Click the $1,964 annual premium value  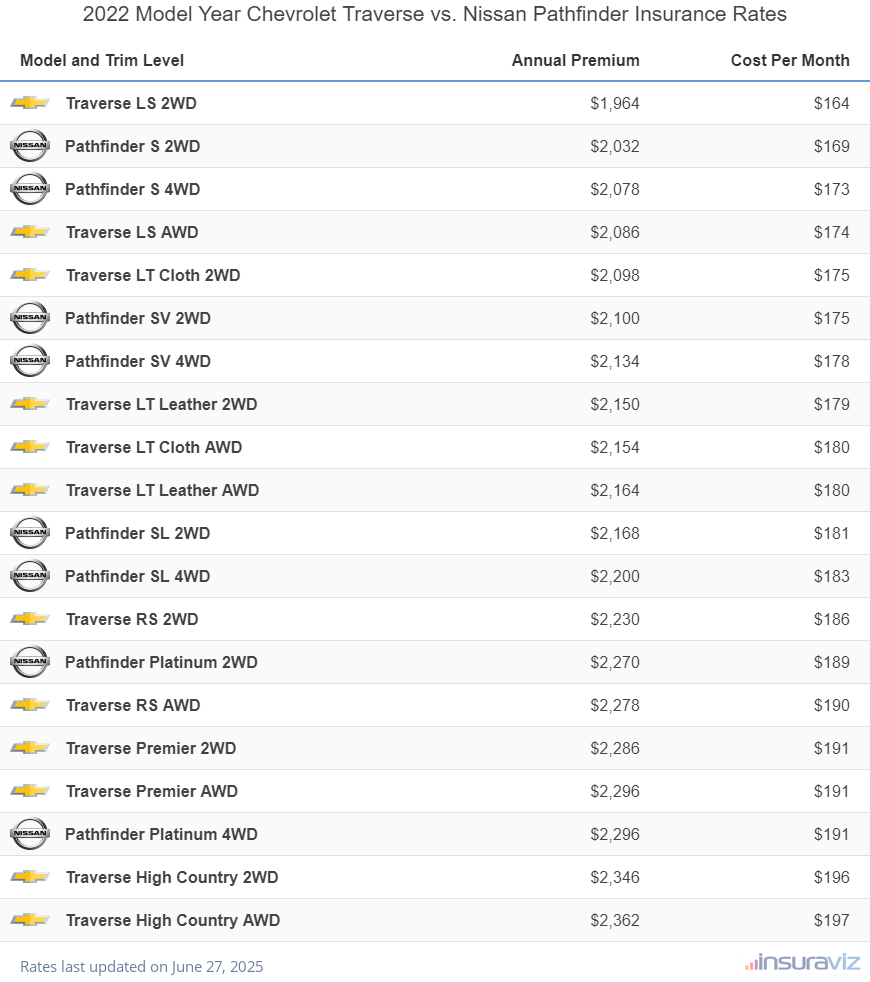pyautogui.click(x=615, y=103)
